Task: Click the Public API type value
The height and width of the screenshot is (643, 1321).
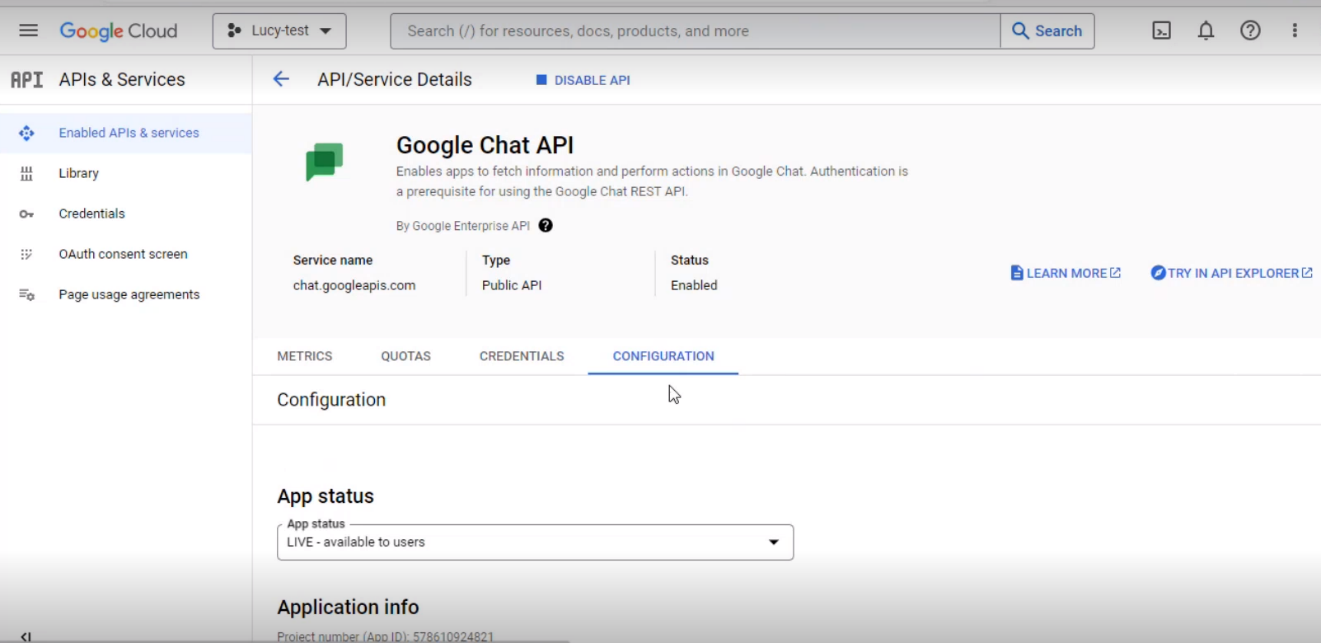Action: point(512,285)
